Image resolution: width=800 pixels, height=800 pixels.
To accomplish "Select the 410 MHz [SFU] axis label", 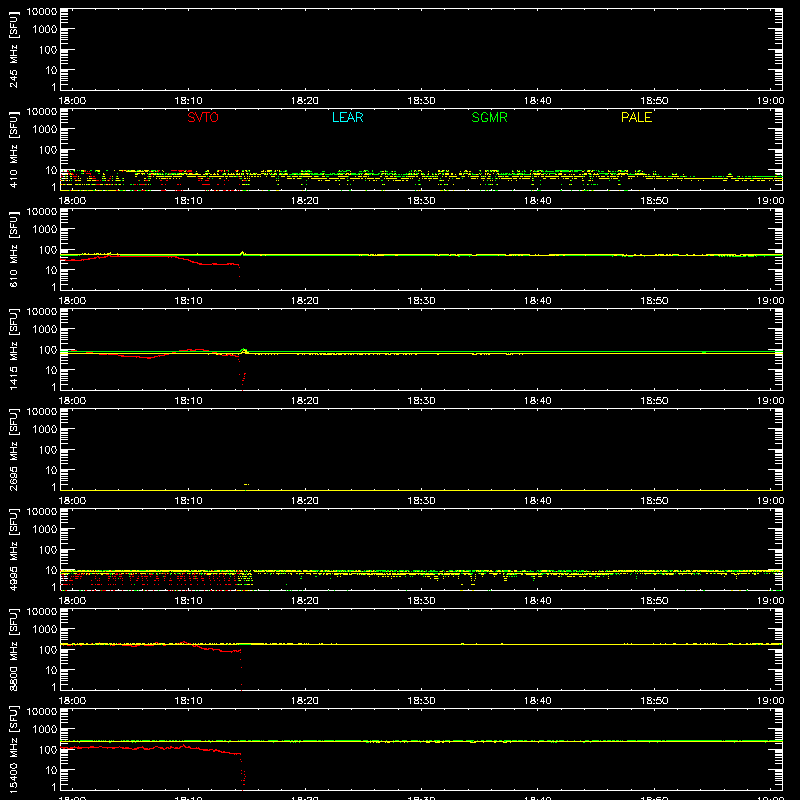I will [x=14, y=149].
